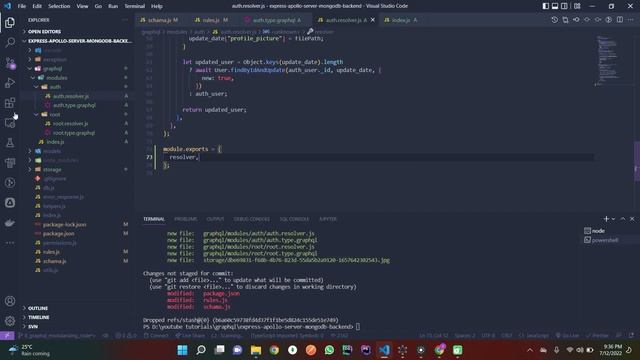Toggle primary side bar layout icon

546,6
